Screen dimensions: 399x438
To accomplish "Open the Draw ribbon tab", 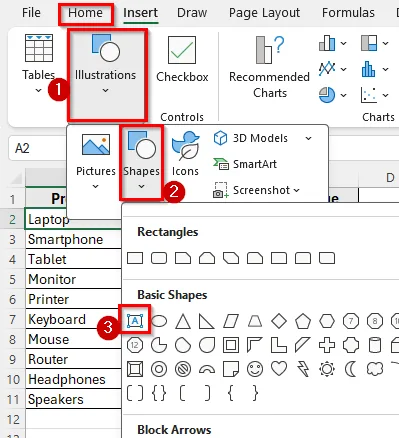I will click(192, 13).
